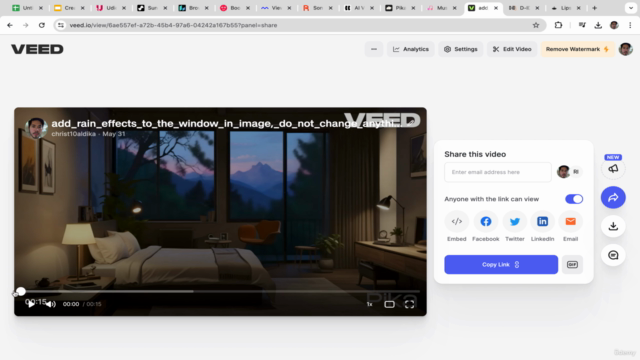Create a GIF with the GIF button
The height and width of the screenshot is (360, 640).
572,264
